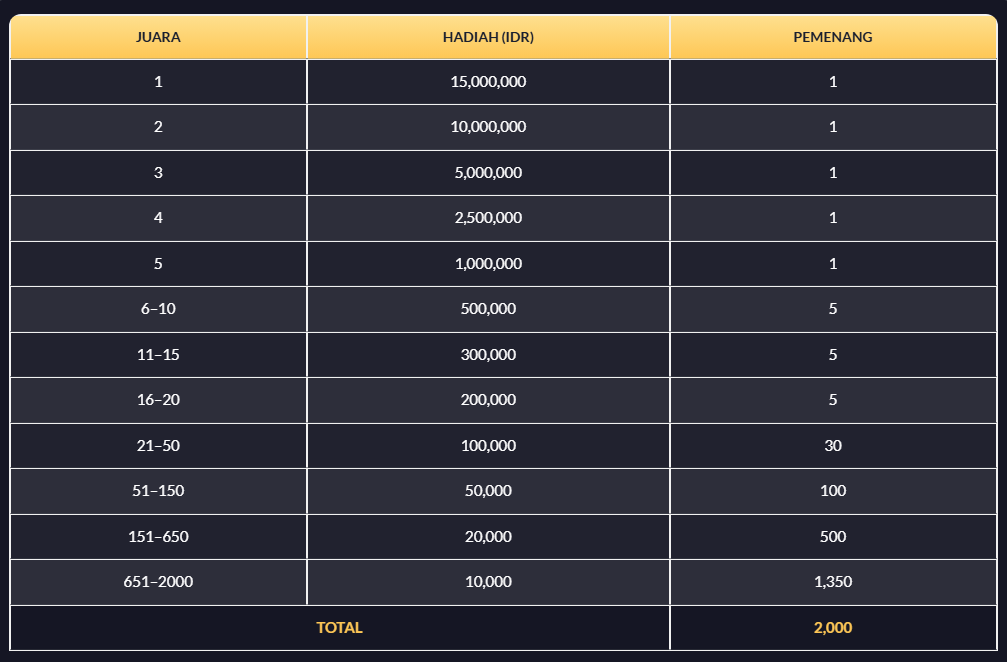Click rank range 11–15 cell
Screen dimensions: 1007x662
[158, 355]
